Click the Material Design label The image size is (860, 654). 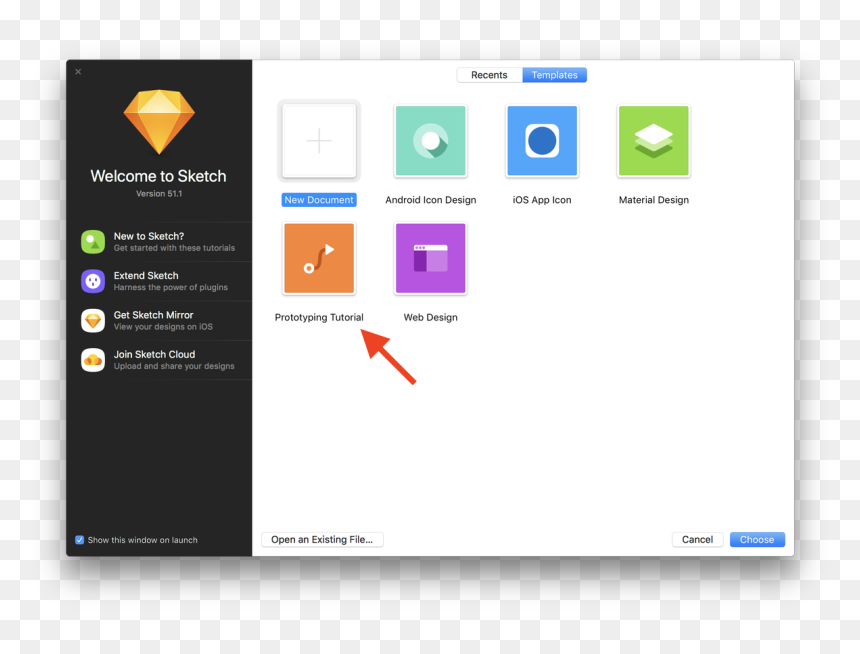(x=653, y=200)
